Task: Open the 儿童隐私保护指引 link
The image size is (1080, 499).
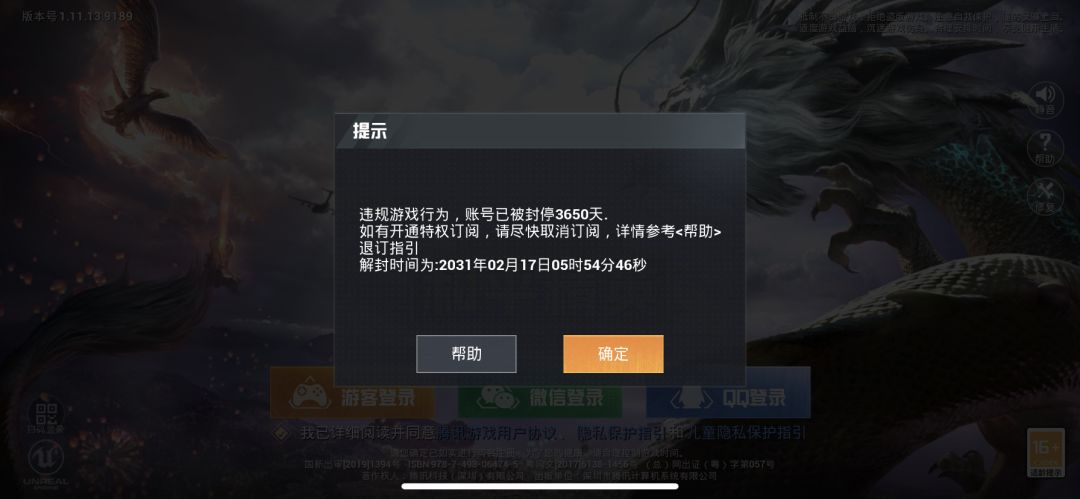Action: (x=744, y=434)
